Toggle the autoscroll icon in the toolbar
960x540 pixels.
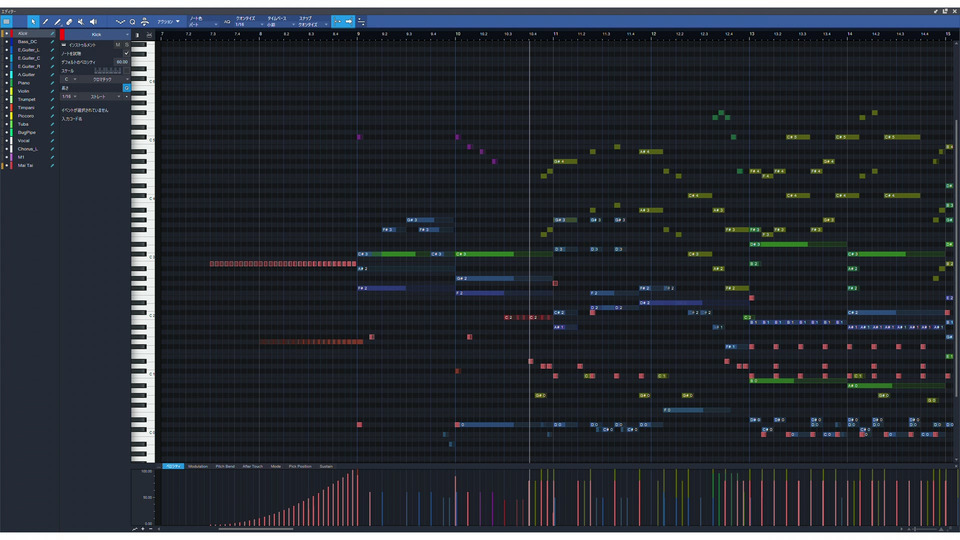click(x=337, y=21)
